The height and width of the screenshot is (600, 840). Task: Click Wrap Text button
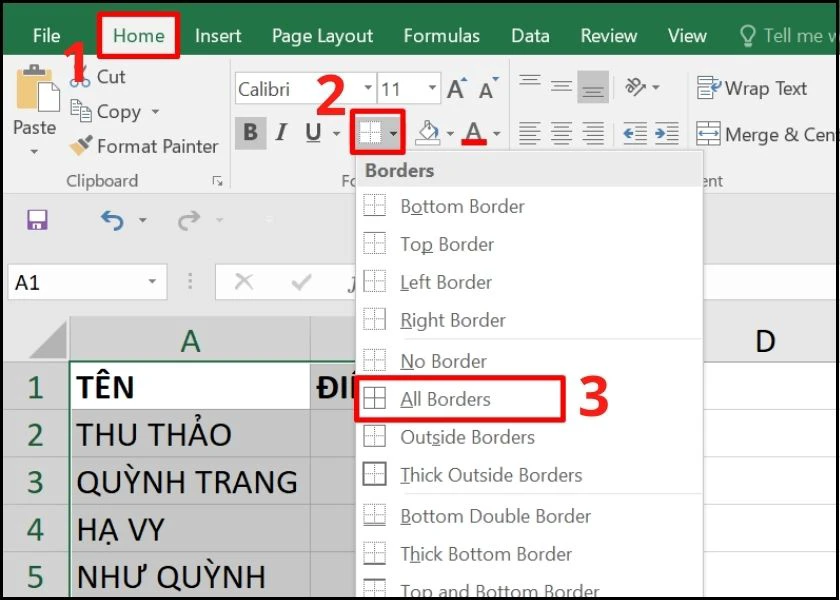click(752, 88)
